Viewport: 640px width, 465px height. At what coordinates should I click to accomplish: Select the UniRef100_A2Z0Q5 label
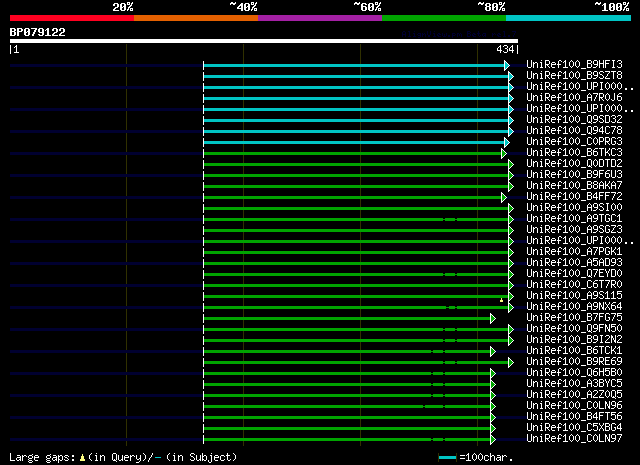[x=574, y=394]
